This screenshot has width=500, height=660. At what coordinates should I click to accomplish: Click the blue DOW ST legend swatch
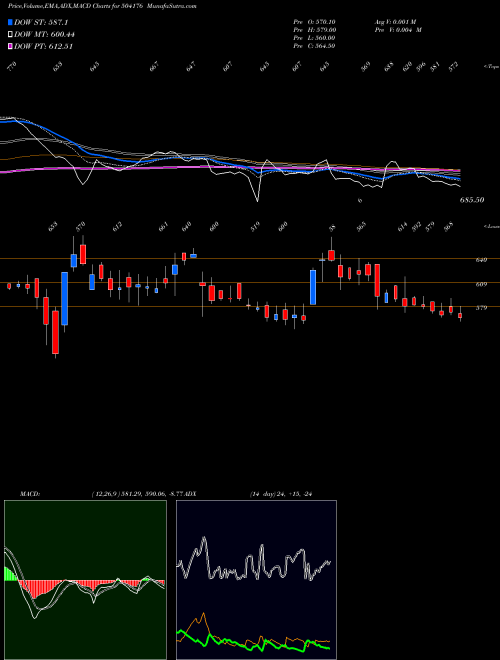pyautogui.click(x=10, y=22)
